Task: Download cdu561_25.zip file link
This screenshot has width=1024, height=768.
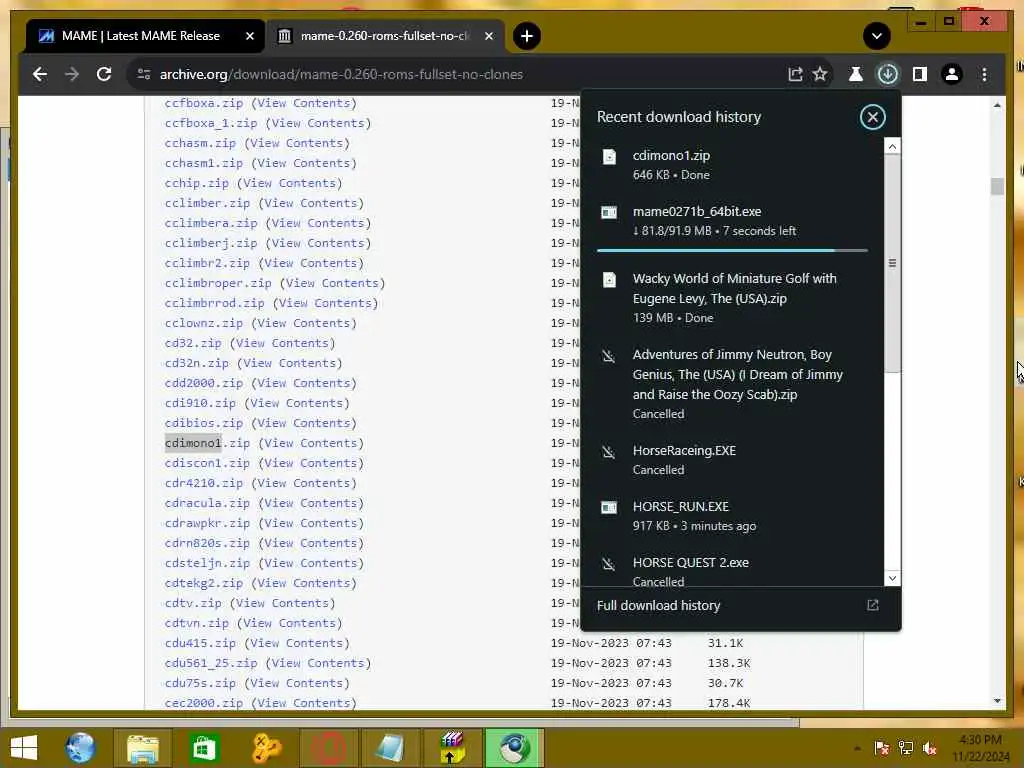Action: [211, 664]
